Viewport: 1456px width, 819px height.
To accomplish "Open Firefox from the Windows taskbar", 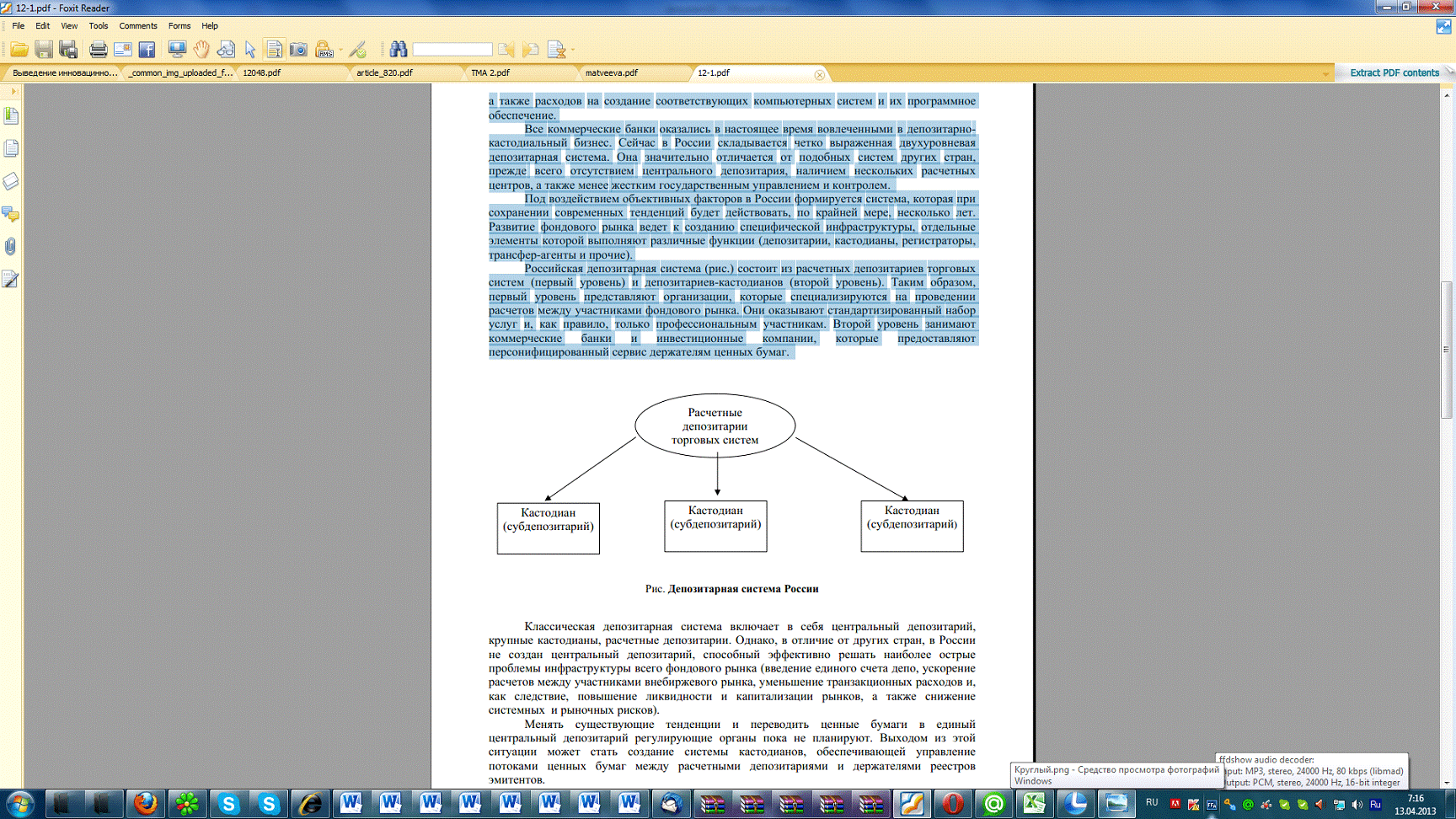I will coord(145,804).
